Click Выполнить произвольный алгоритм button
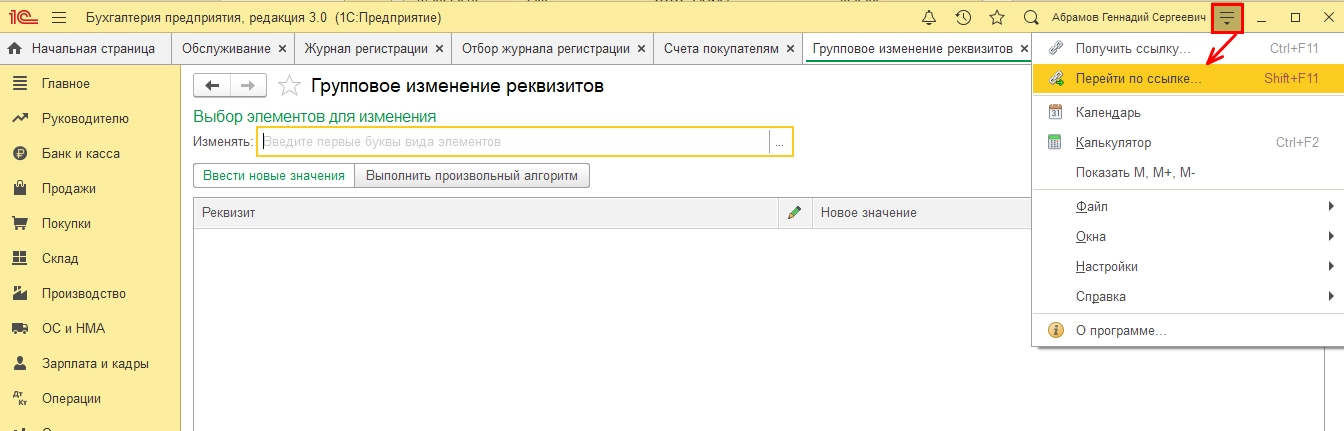This screenshot has height=431, width=1344. coord(472,176)
